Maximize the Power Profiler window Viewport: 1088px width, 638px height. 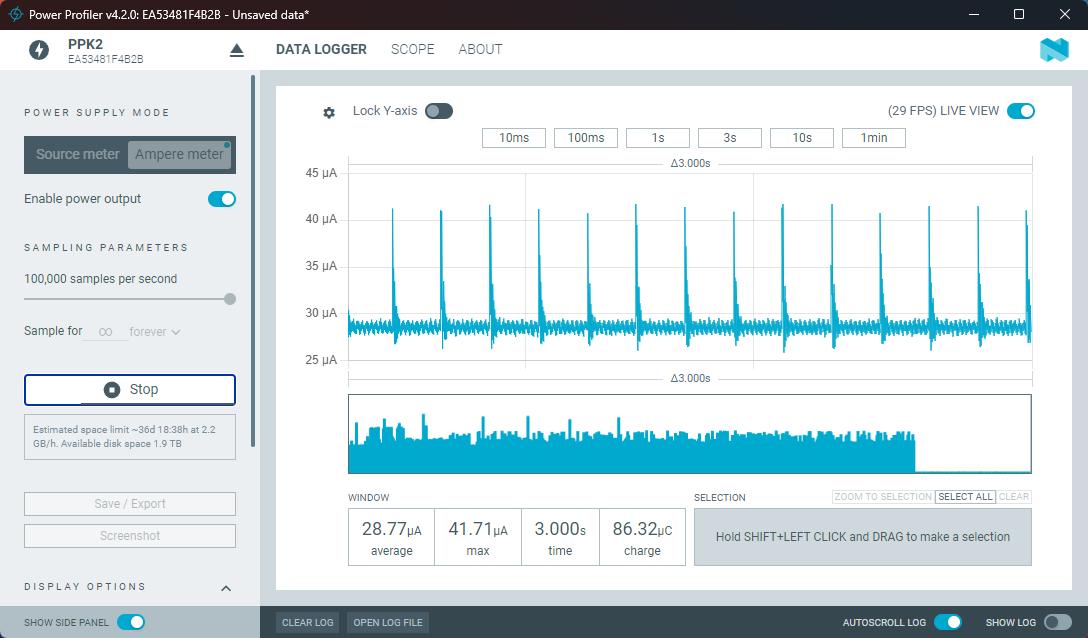point(1019,14)
